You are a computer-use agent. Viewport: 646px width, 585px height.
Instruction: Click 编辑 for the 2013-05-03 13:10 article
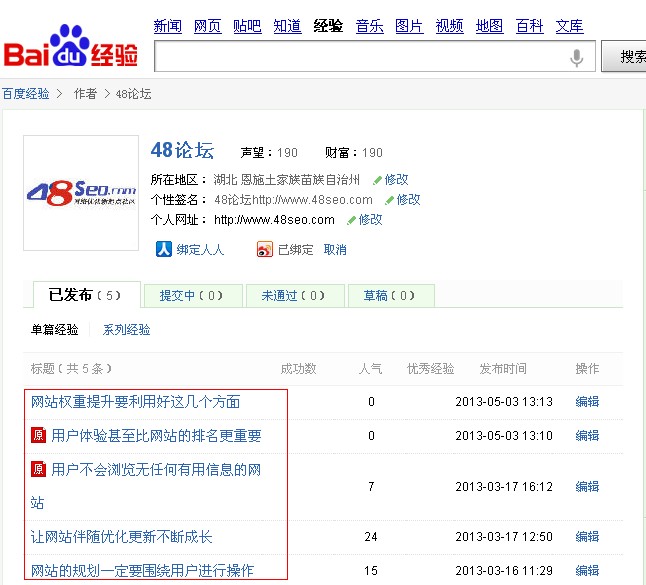(x=587, y=435)
